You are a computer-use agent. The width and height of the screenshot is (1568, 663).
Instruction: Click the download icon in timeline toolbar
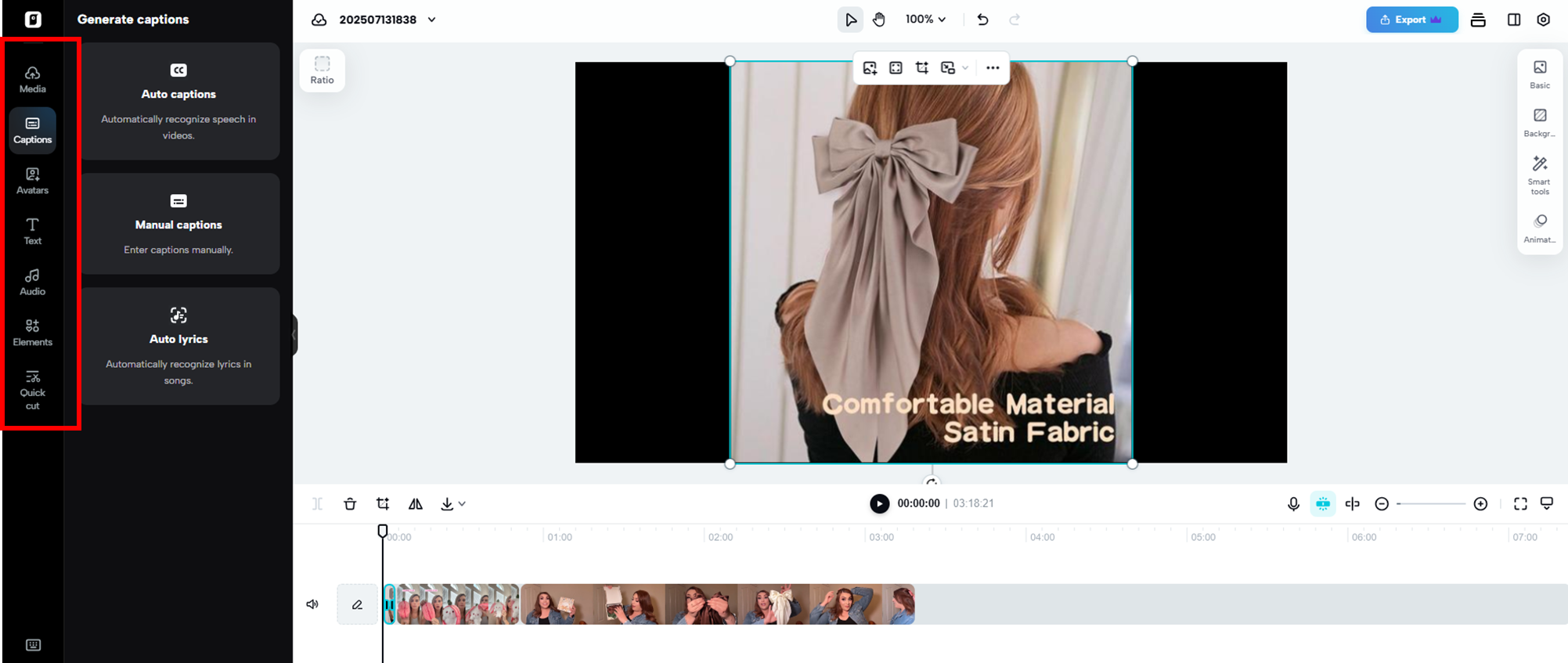coord(447,503)
